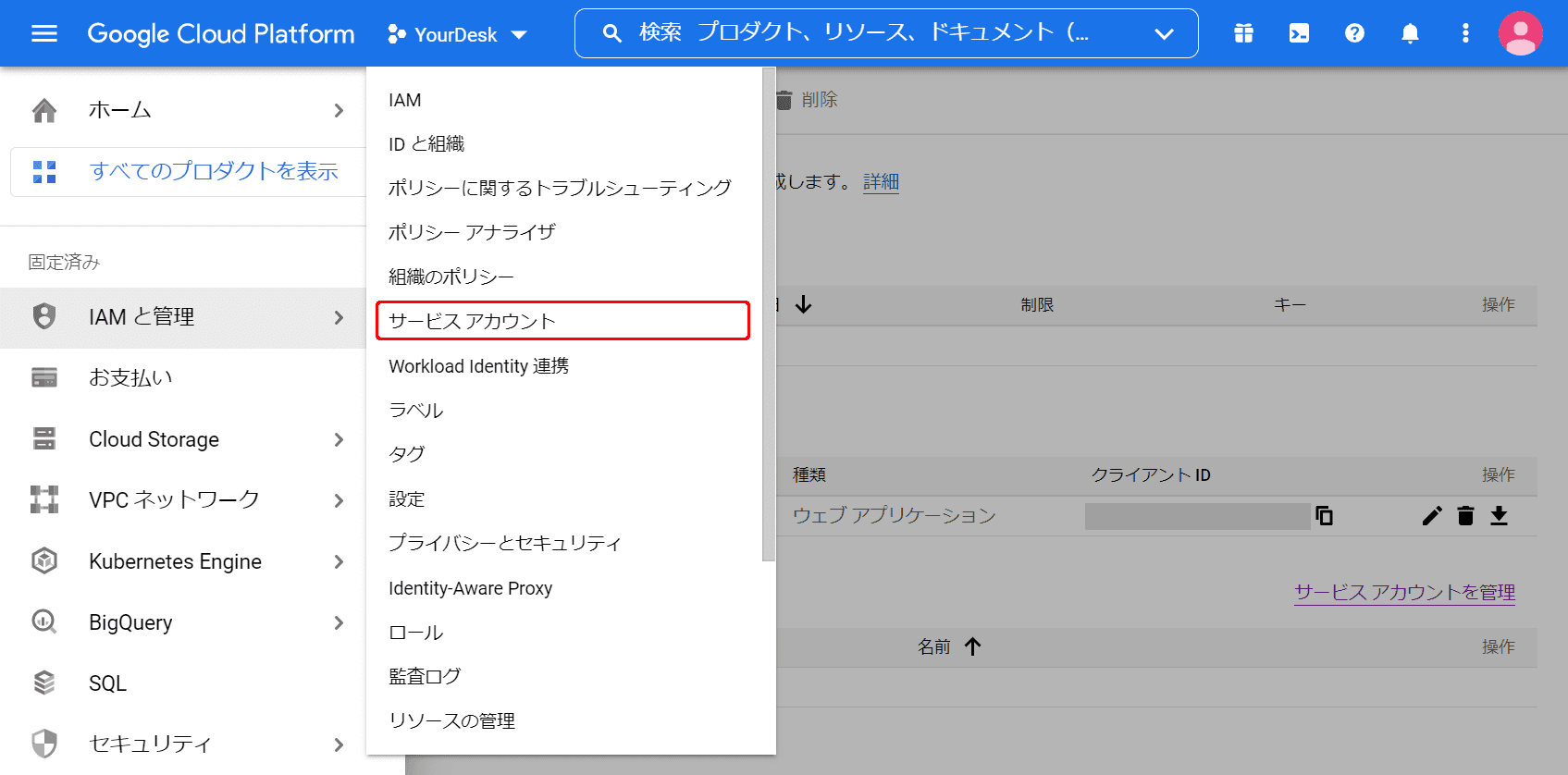
Task: Edit the web application client
Action: tap(1432, 515)
